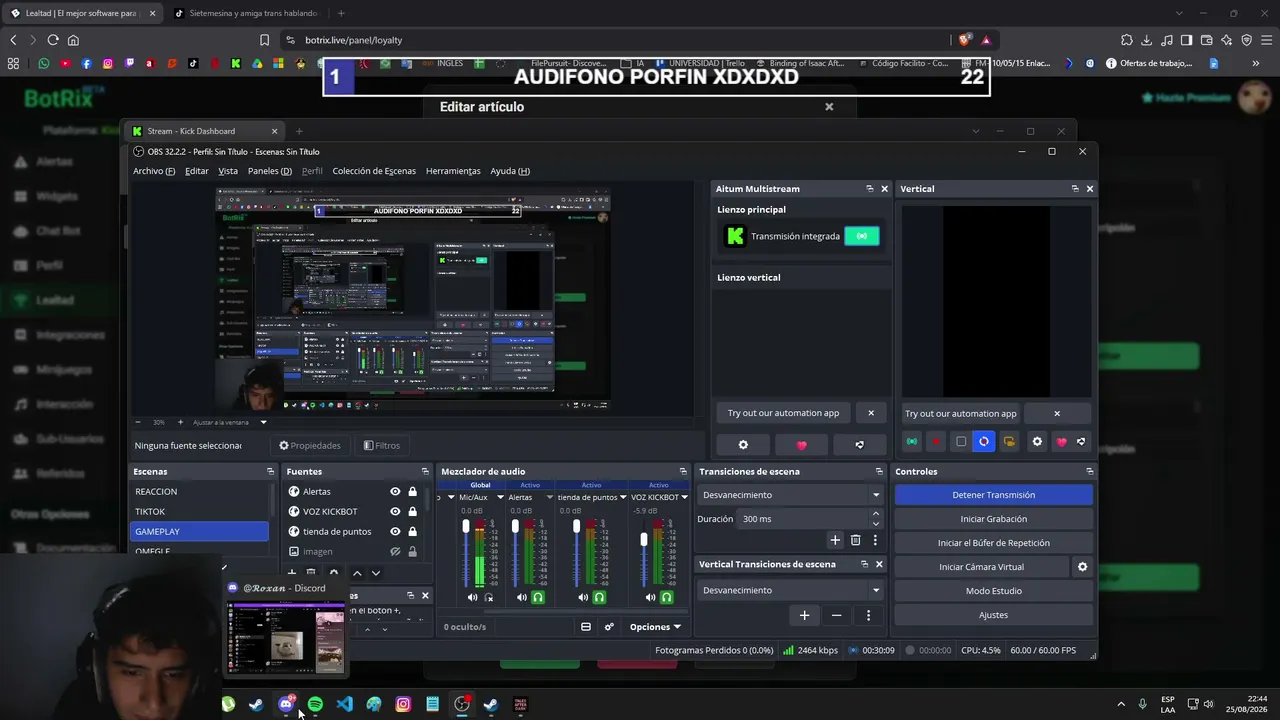Mute the VOZ KICKBOT speaker icon
This screenshot has width=1280, height=720.
point(650,597)
